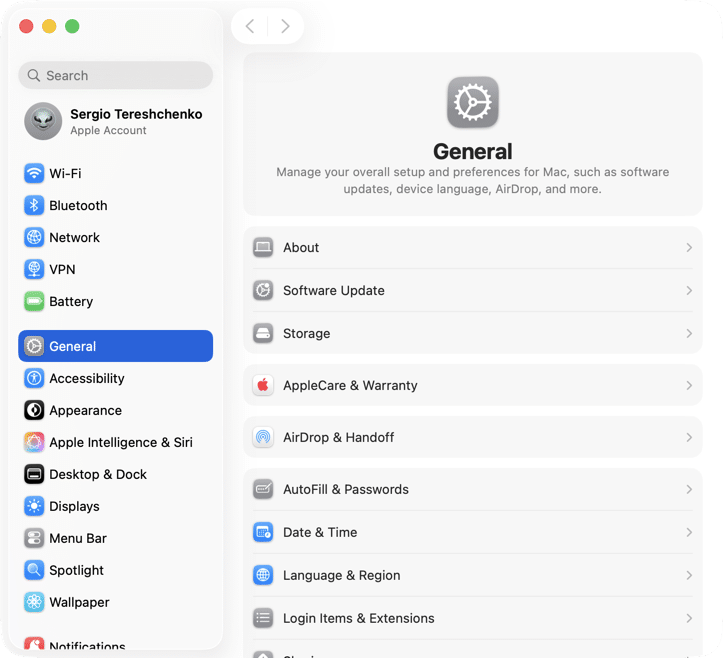Go forward with the right arrow
Image resolution: width=723 pixels, height=658 pixels.
point(285,26)
